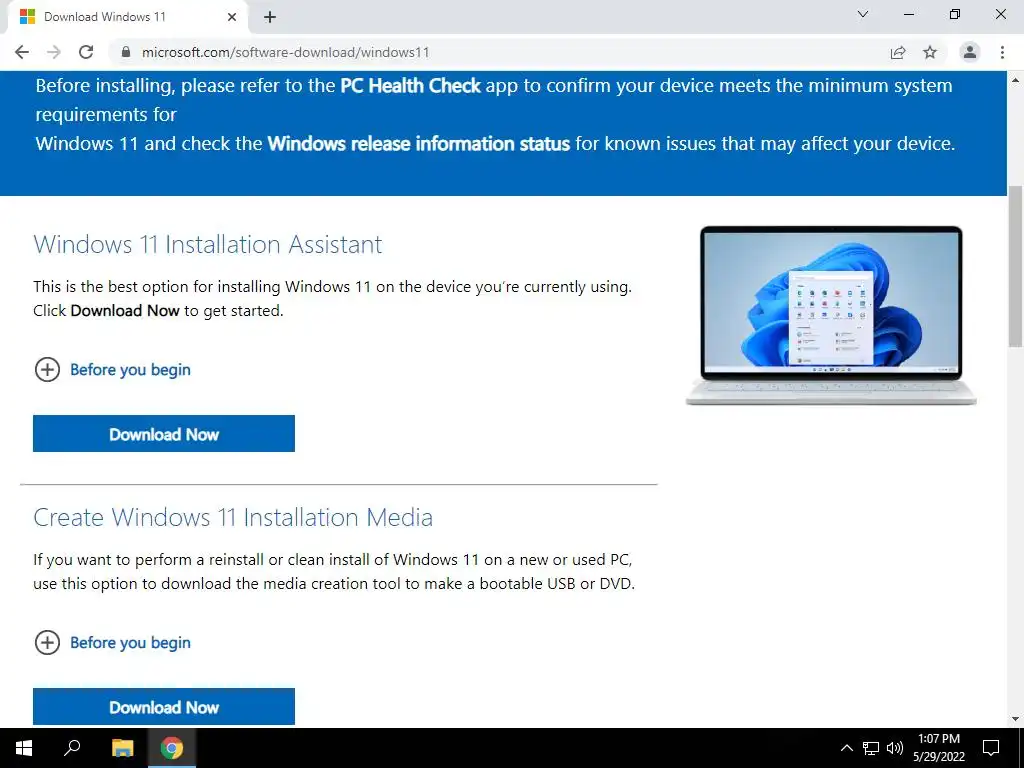Click the page scrollbar thumb

[1016, 266]
